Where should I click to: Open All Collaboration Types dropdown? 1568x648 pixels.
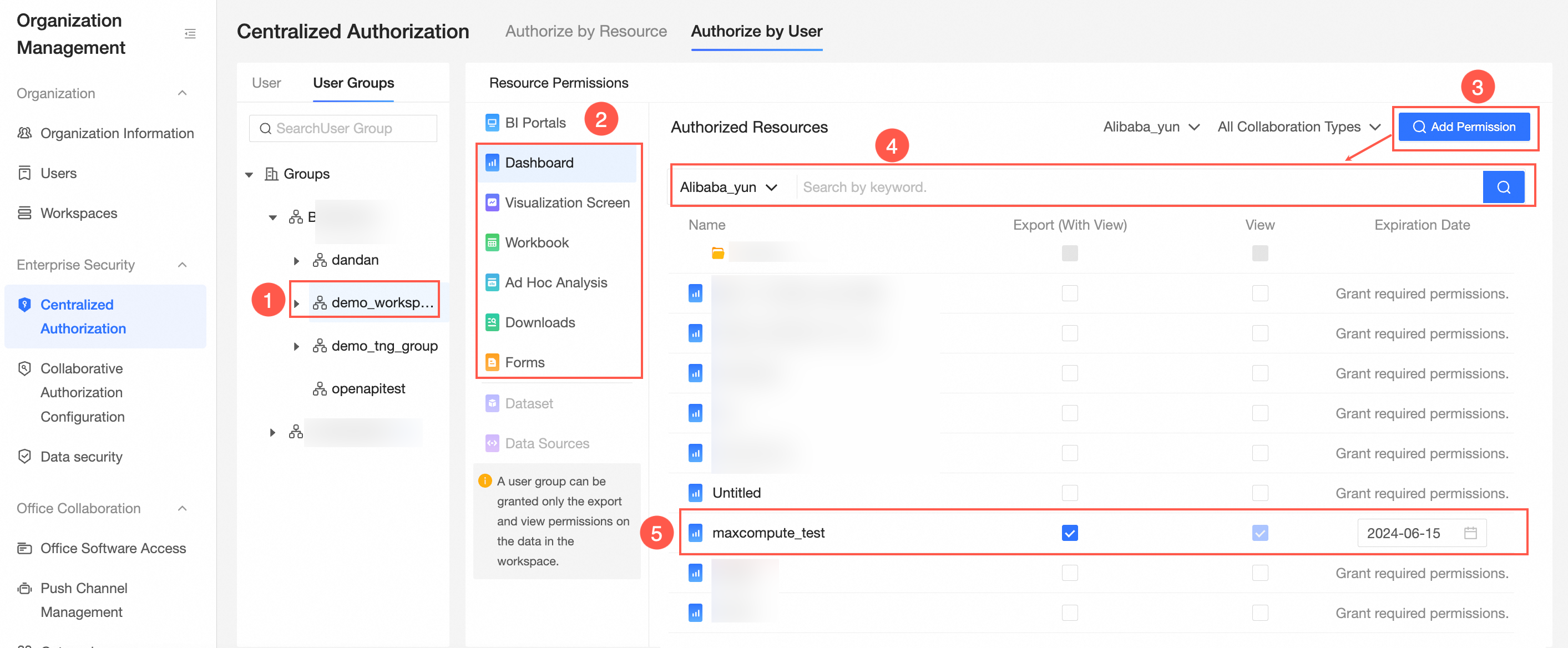click(1298, 127)
